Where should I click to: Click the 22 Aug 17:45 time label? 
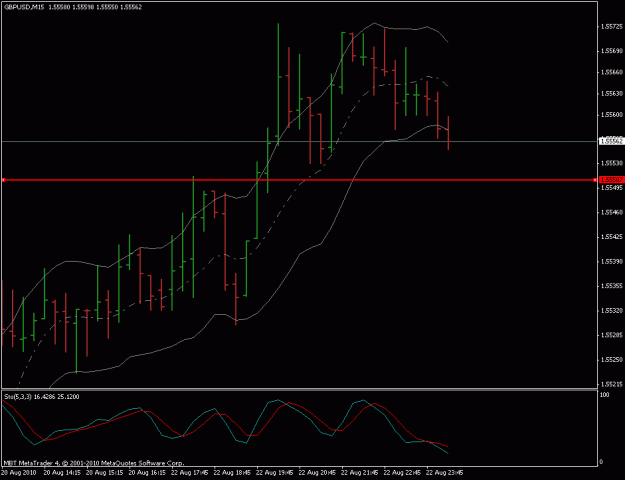point(190,473)
